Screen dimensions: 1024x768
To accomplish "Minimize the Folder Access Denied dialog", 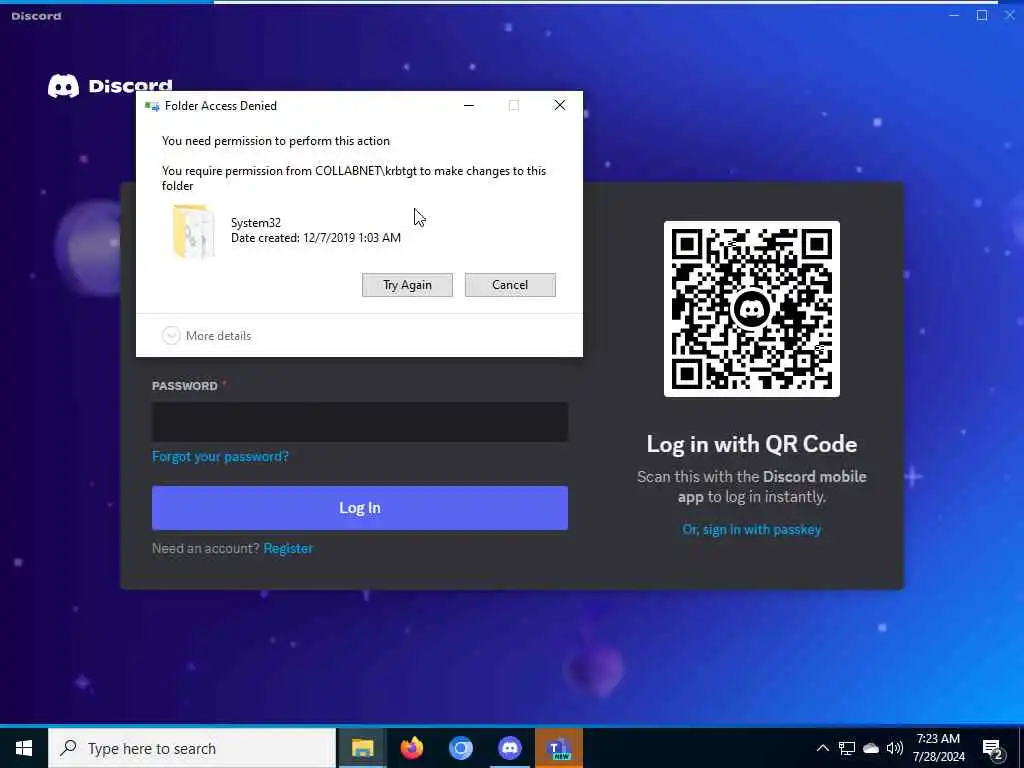I will coord(469,105).
